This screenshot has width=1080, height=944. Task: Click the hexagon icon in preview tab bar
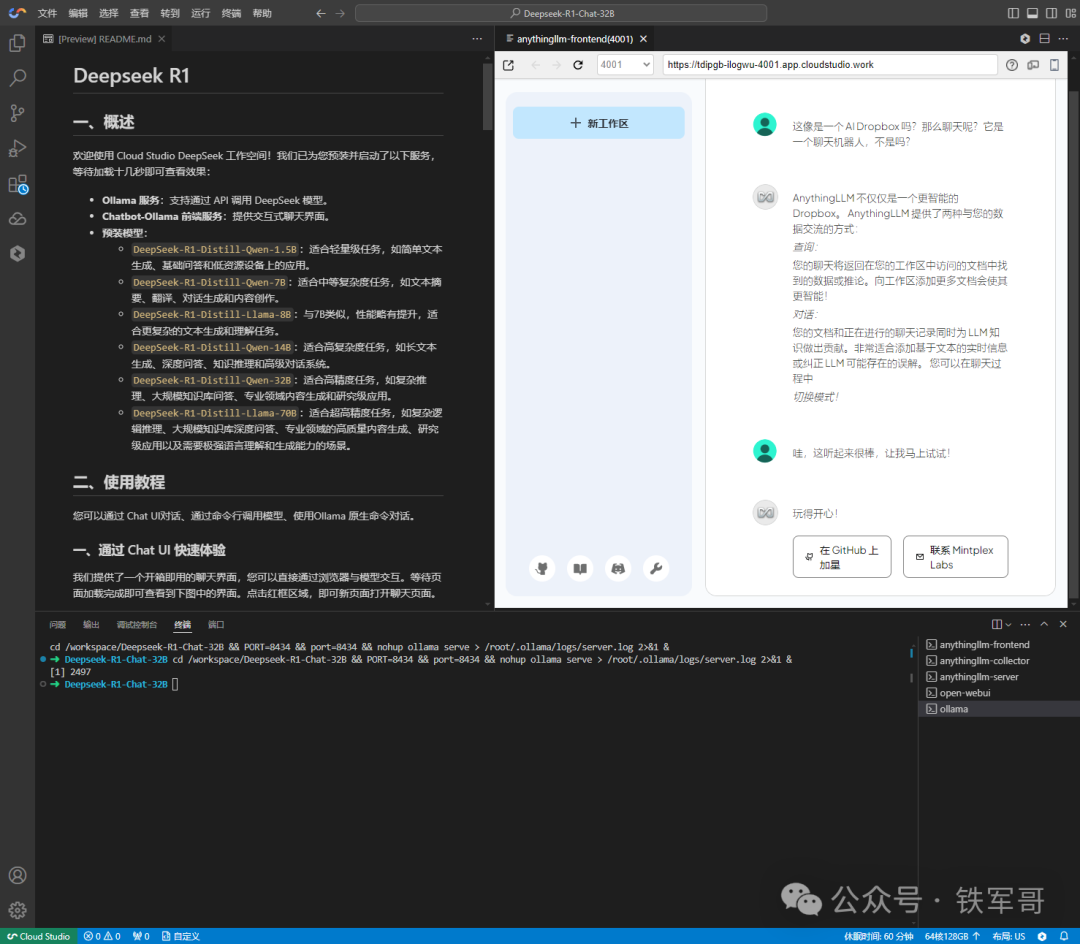(1025, 39)
